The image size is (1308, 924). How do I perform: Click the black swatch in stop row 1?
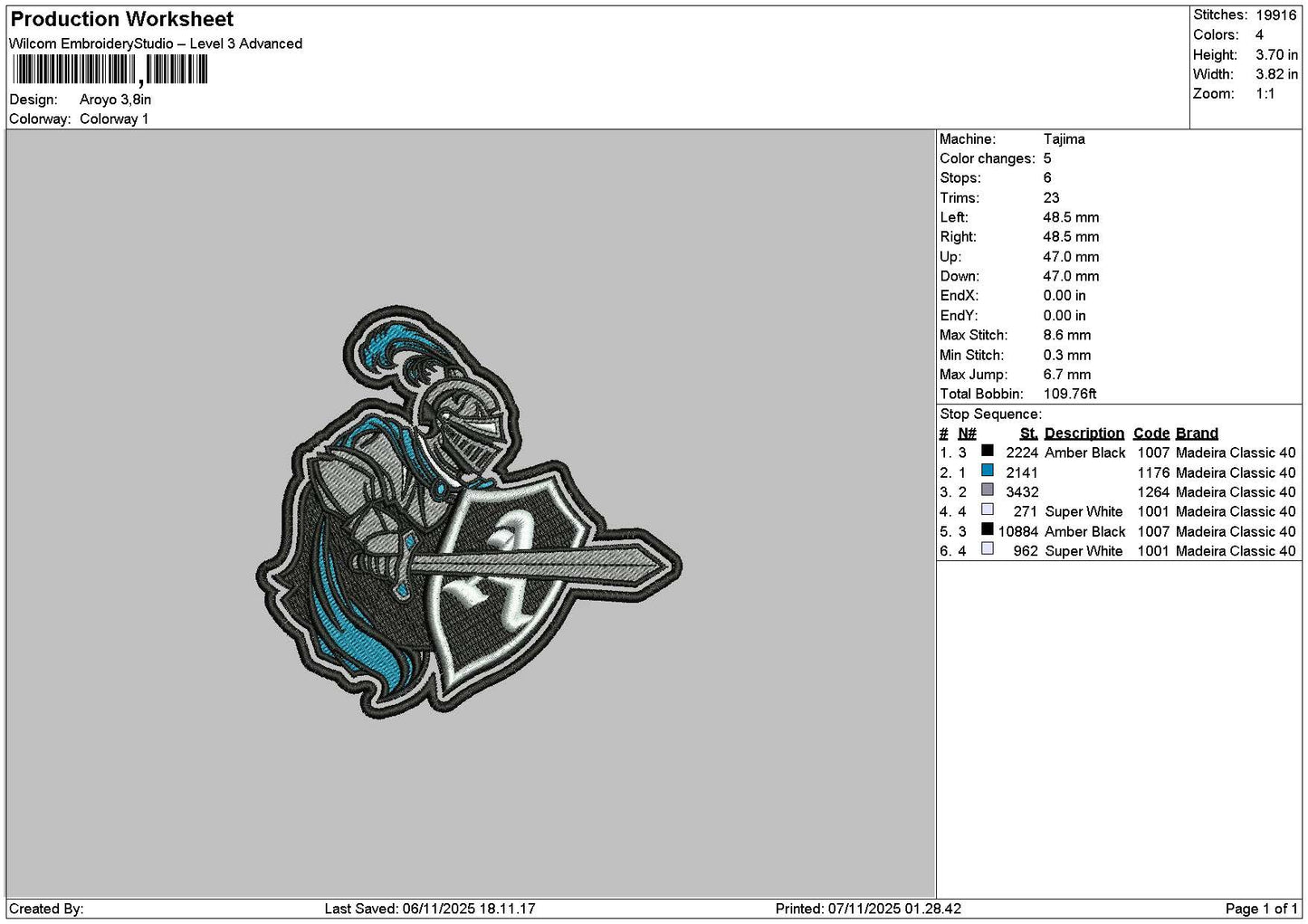click(988, 451)
